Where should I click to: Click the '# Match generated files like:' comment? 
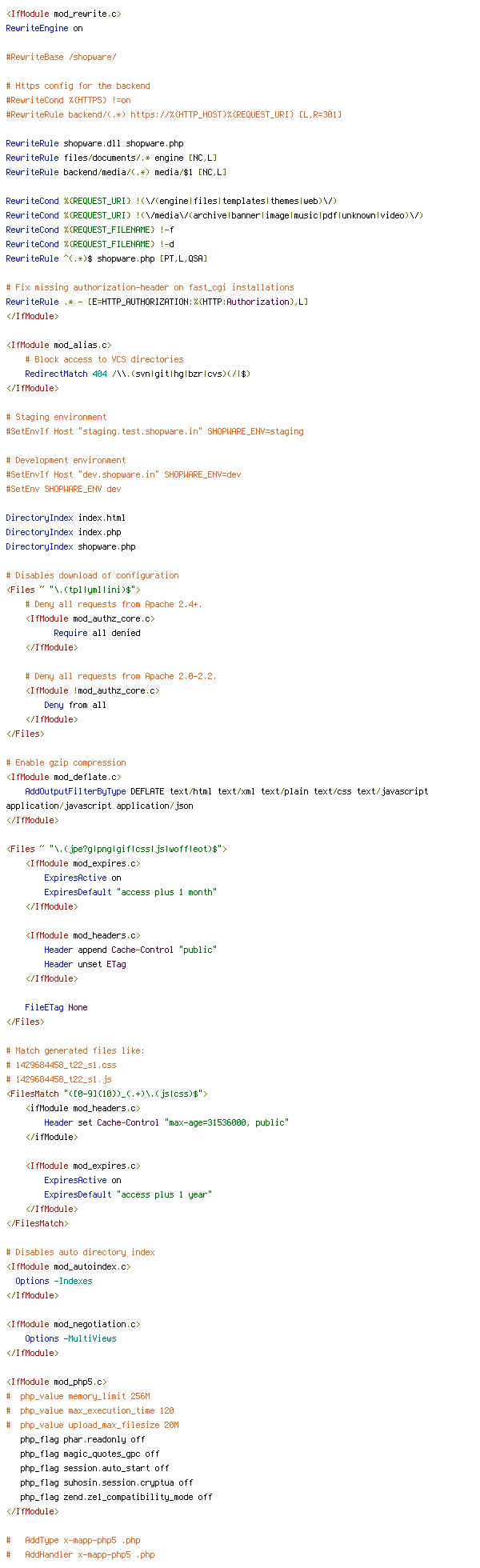[x=75, y=1050]
